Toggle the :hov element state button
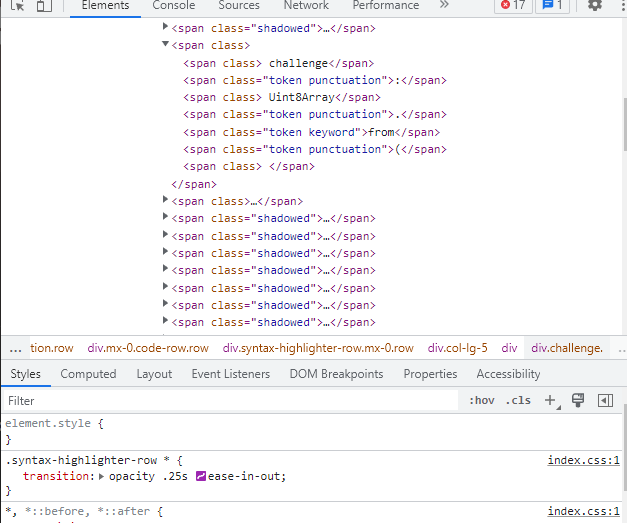This screenshot has height=523, width=627. (481, 401)
